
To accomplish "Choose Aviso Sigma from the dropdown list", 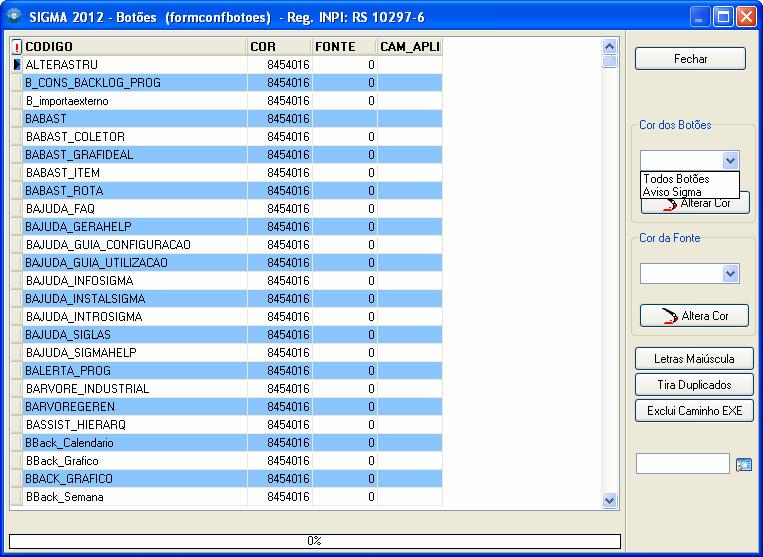I will [672, 192].
